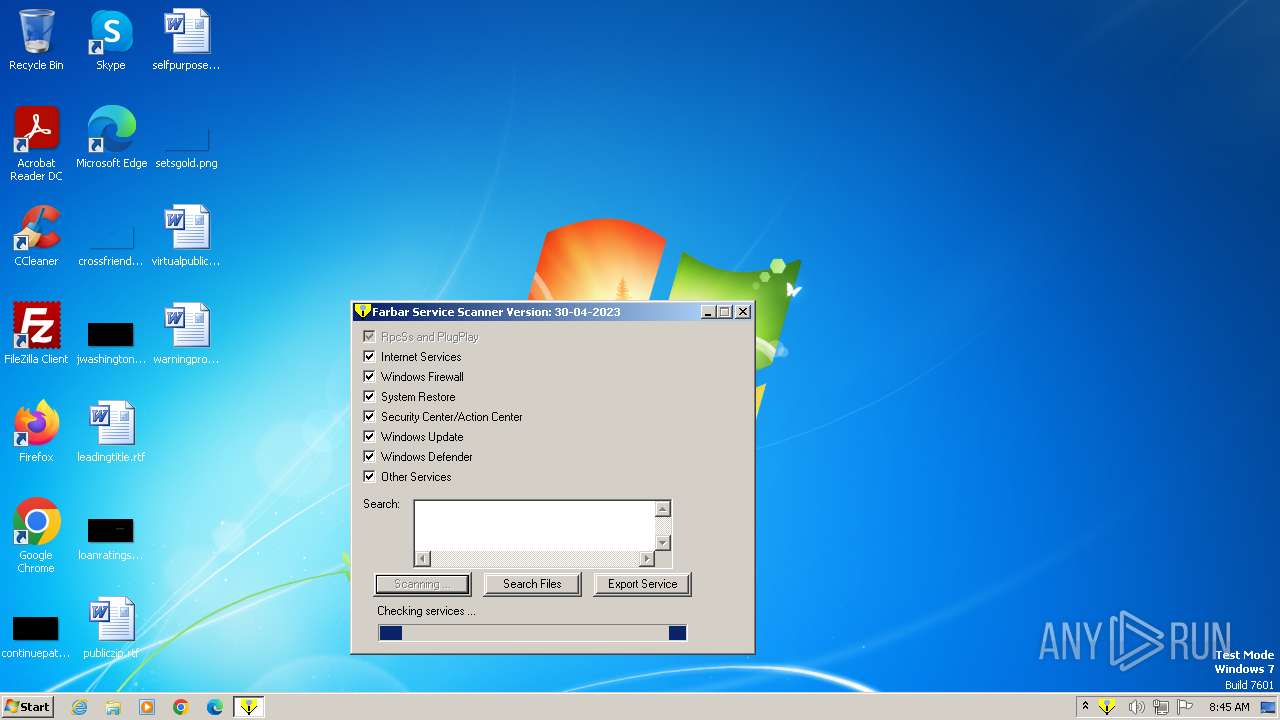Open publiczip.rtf document icon
The width and height of the screenshot is (1280, 720).
(x=111, y=628)
